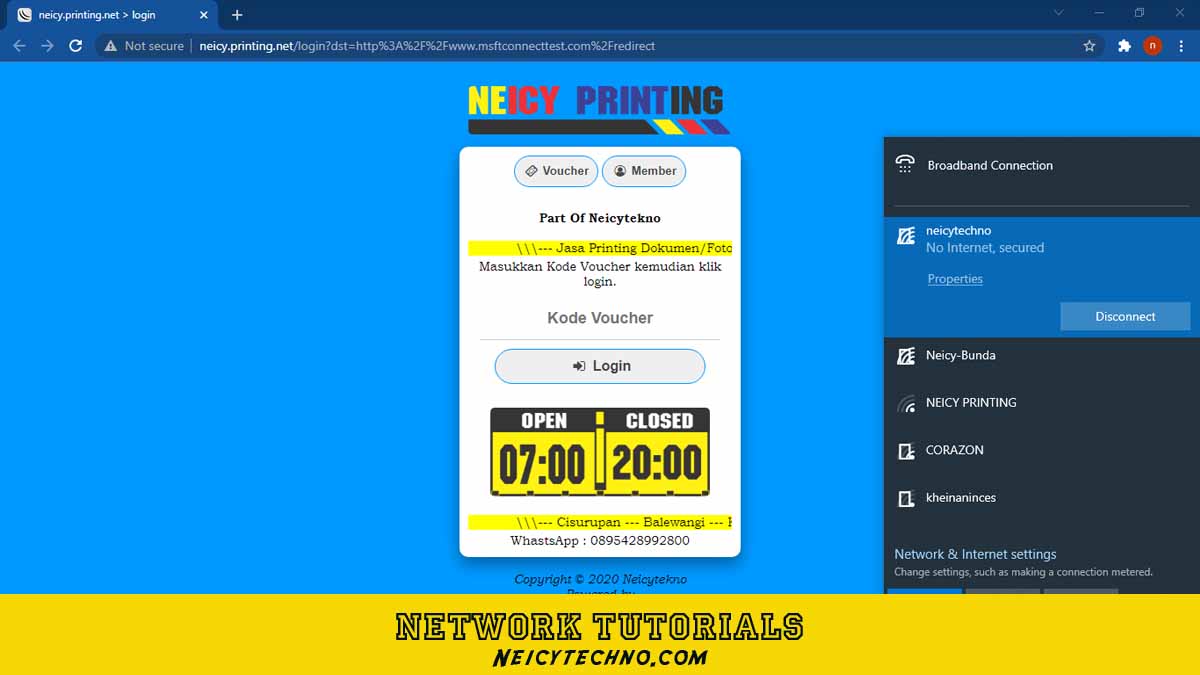Image resolution: width=1200 pixels, height=675 pixels.
Task: Click the open/closed hours sign image
Action: (x=600, y=451)
